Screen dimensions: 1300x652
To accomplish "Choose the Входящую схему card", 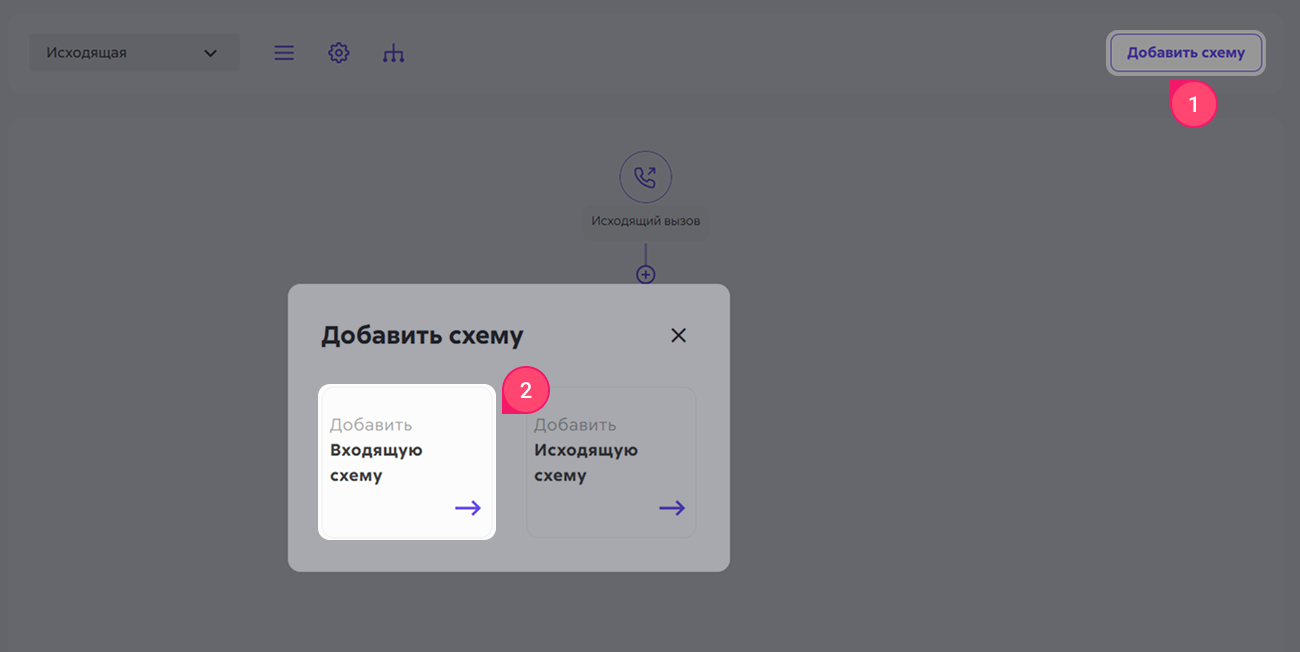I will tap(407, 462).
